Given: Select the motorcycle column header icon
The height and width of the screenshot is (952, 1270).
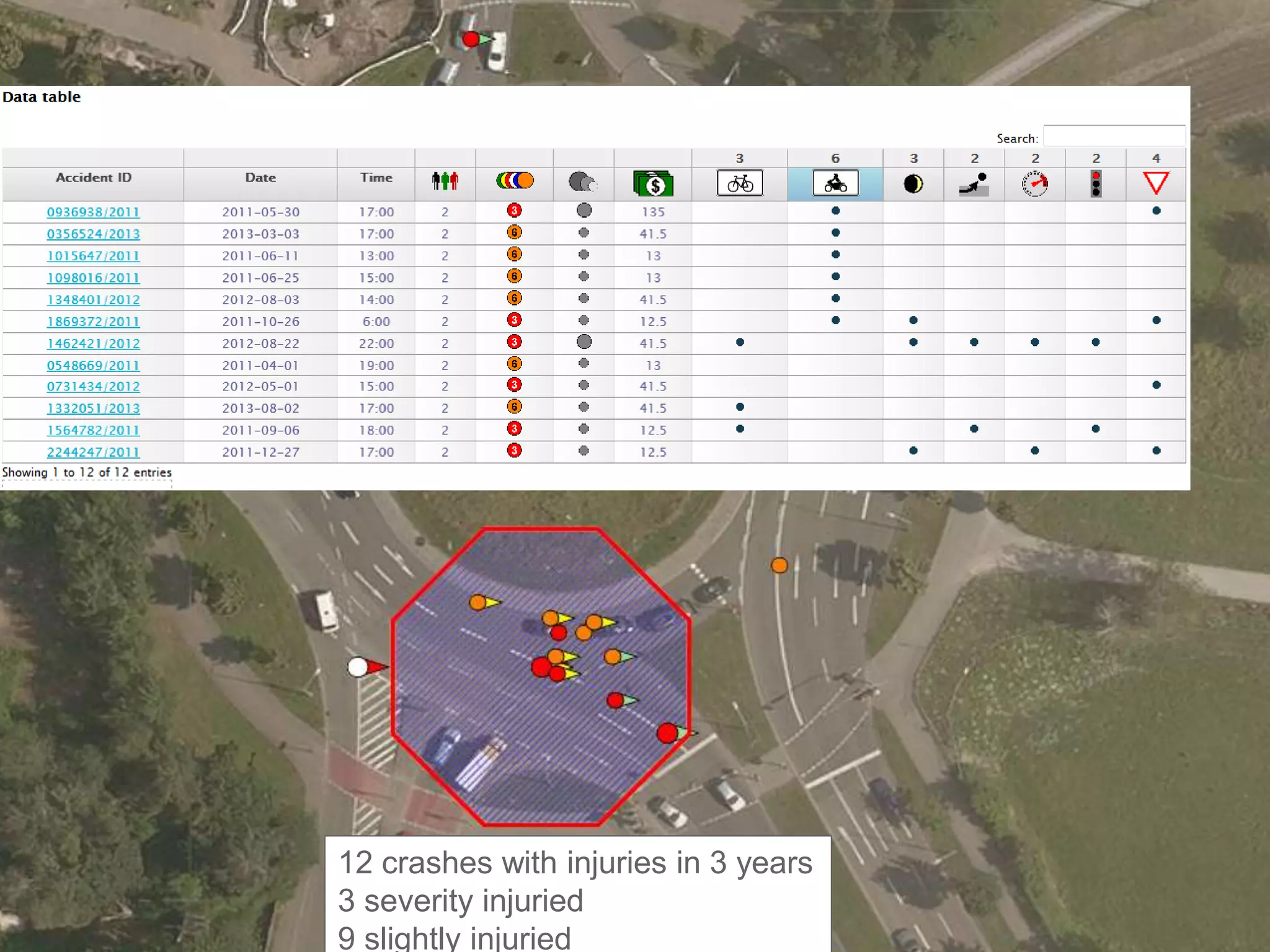Looking at the screenshot, I should tap(835, 183).
